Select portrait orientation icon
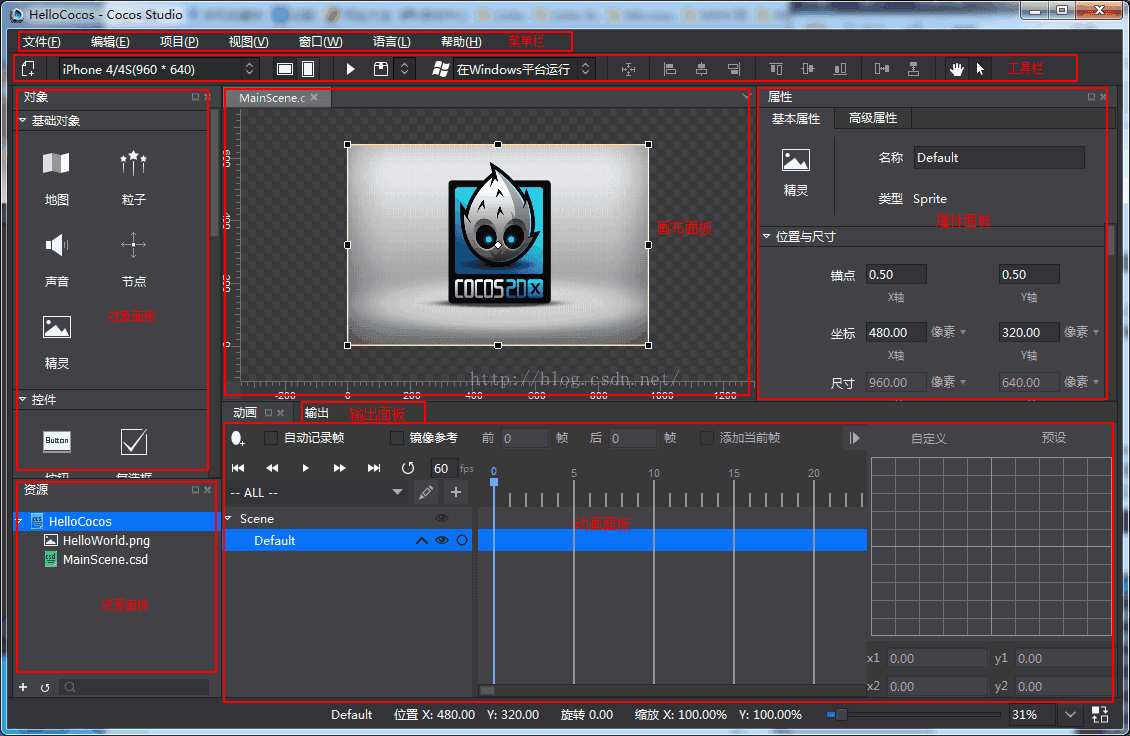Viewport: 1130px width, 736px height. [308, 68]
